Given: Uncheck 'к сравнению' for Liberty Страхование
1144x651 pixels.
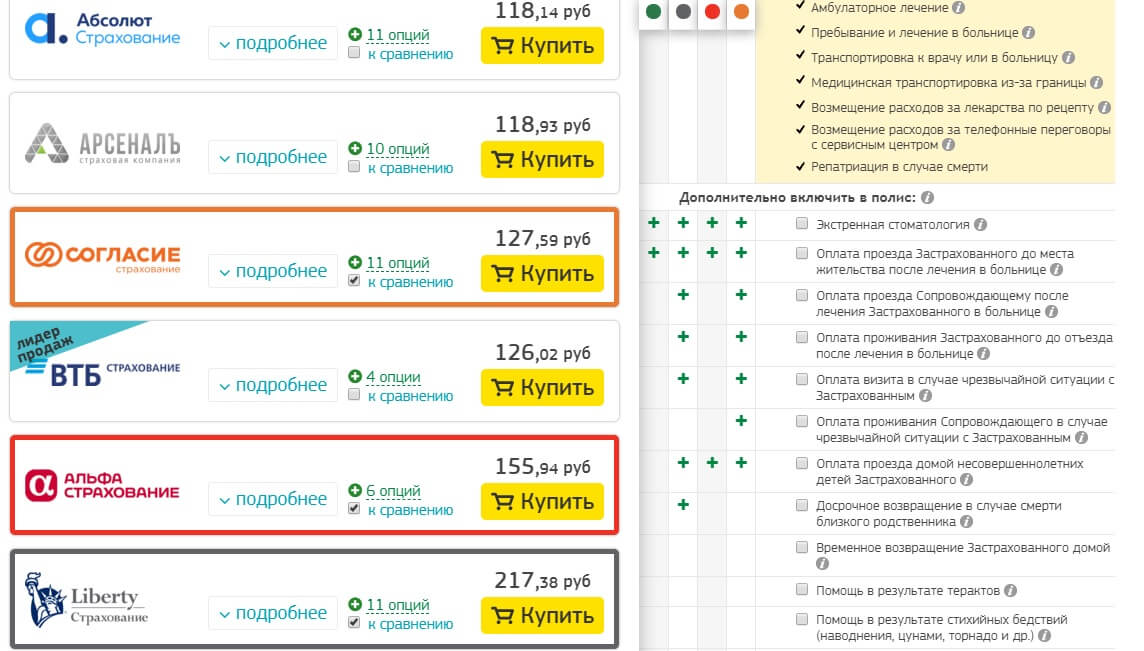Looking at the screenshot, I should tap(354, 622).
